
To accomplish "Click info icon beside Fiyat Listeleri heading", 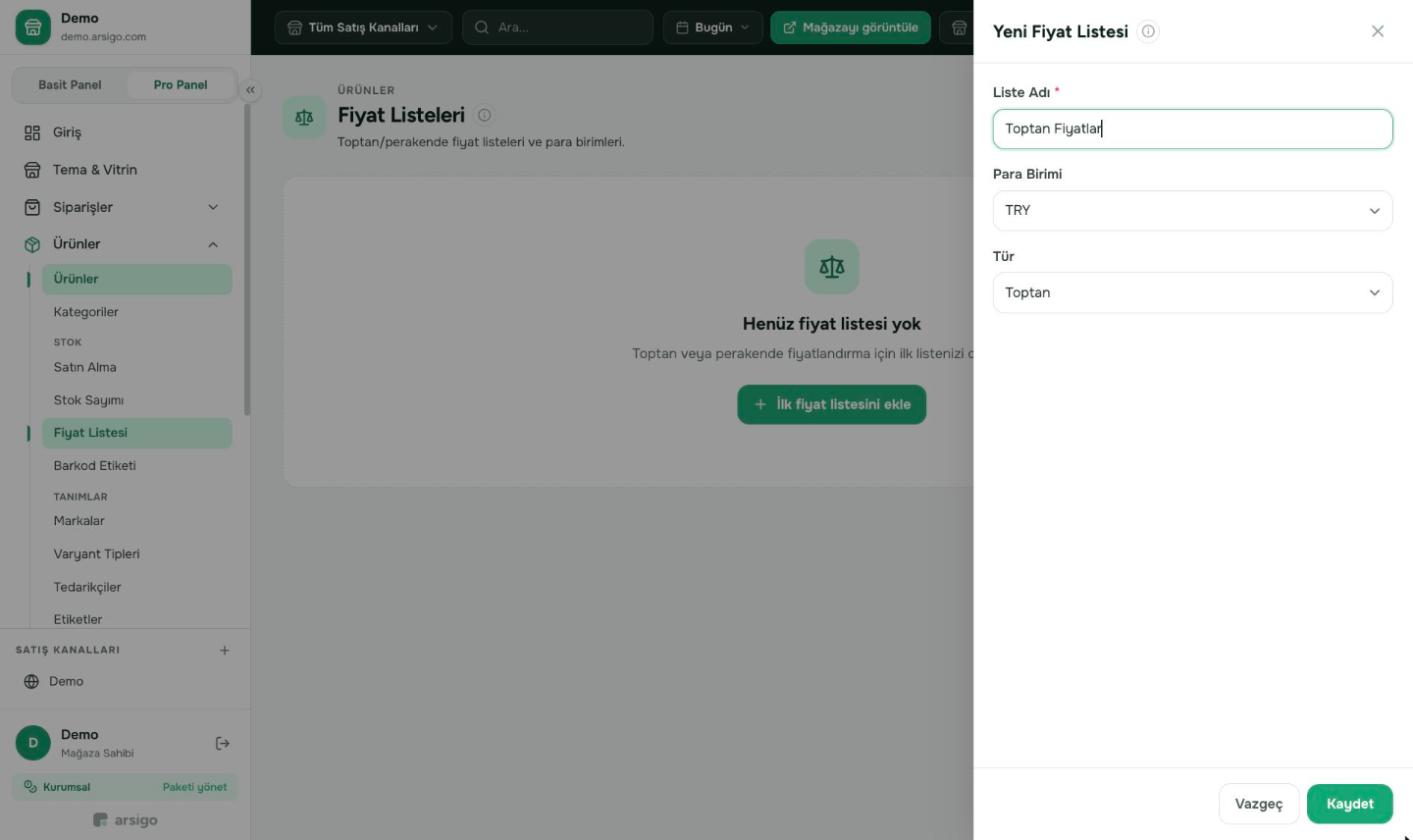I will coord(484,115).
